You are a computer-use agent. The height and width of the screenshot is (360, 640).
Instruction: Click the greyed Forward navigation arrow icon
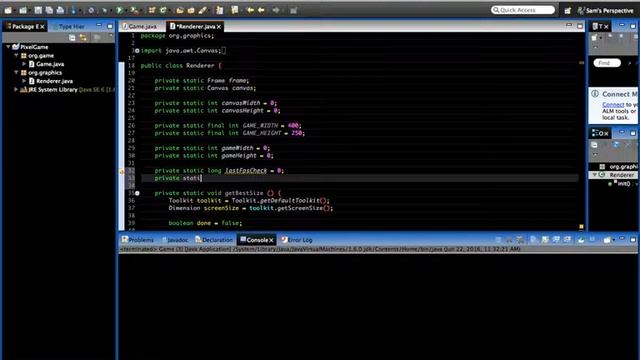click(x=276, y=10)
